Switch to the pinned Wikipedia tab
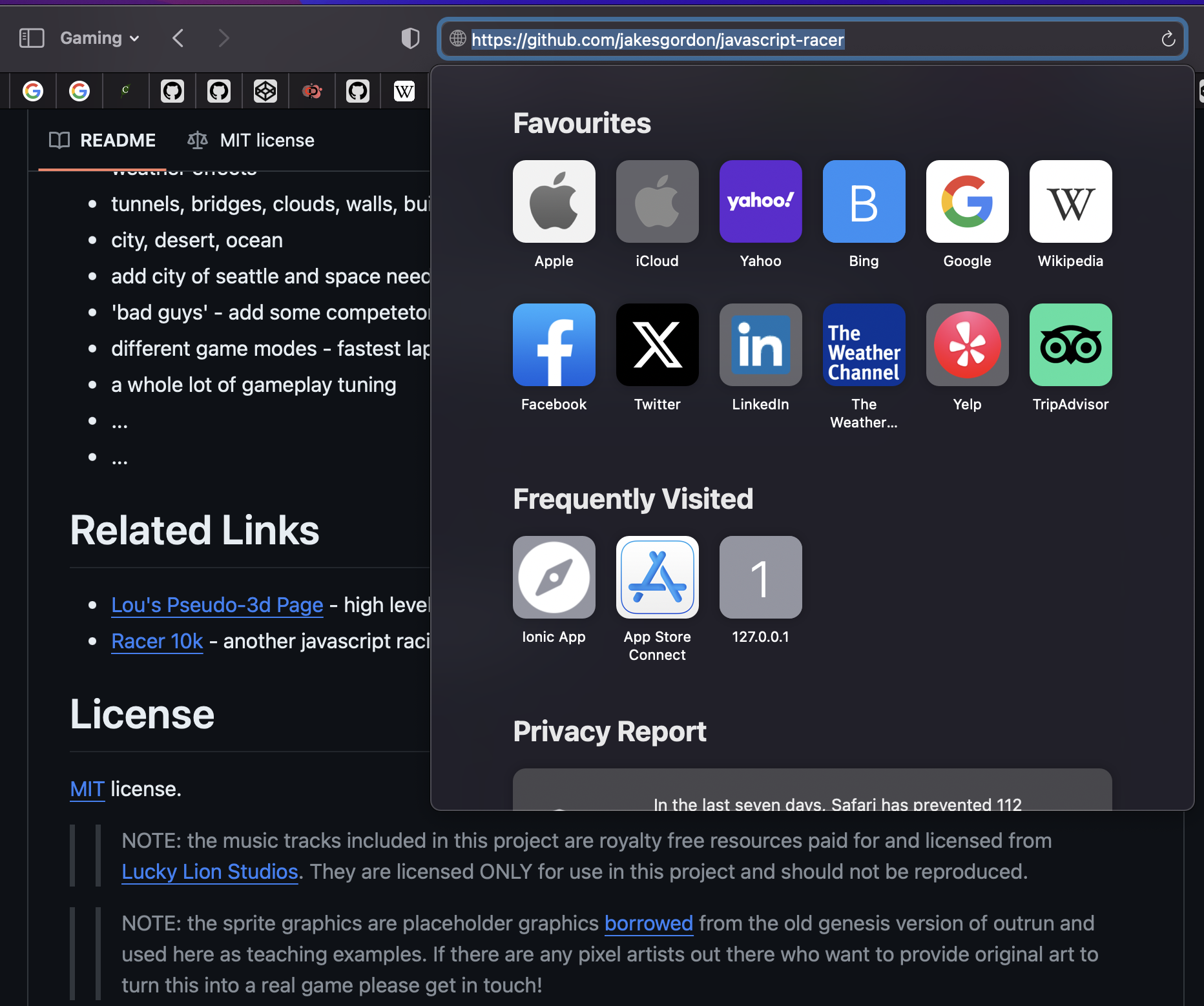Screen dimensions: 1204x1006 [x=404, y=91]
